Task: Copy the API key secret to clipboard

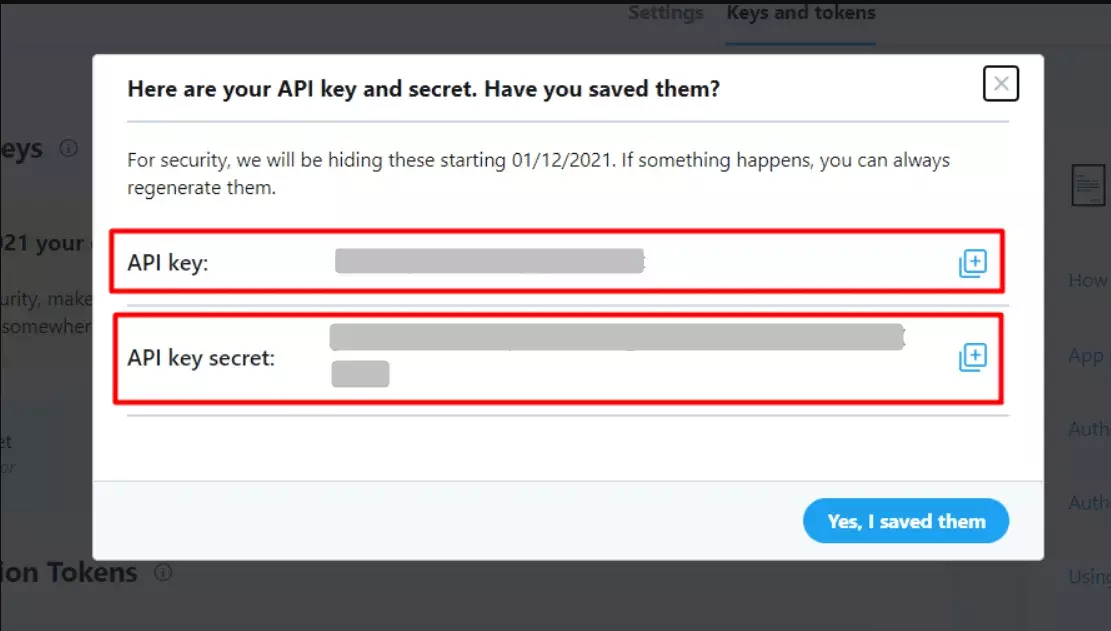Action: click(x=973, y=357)
